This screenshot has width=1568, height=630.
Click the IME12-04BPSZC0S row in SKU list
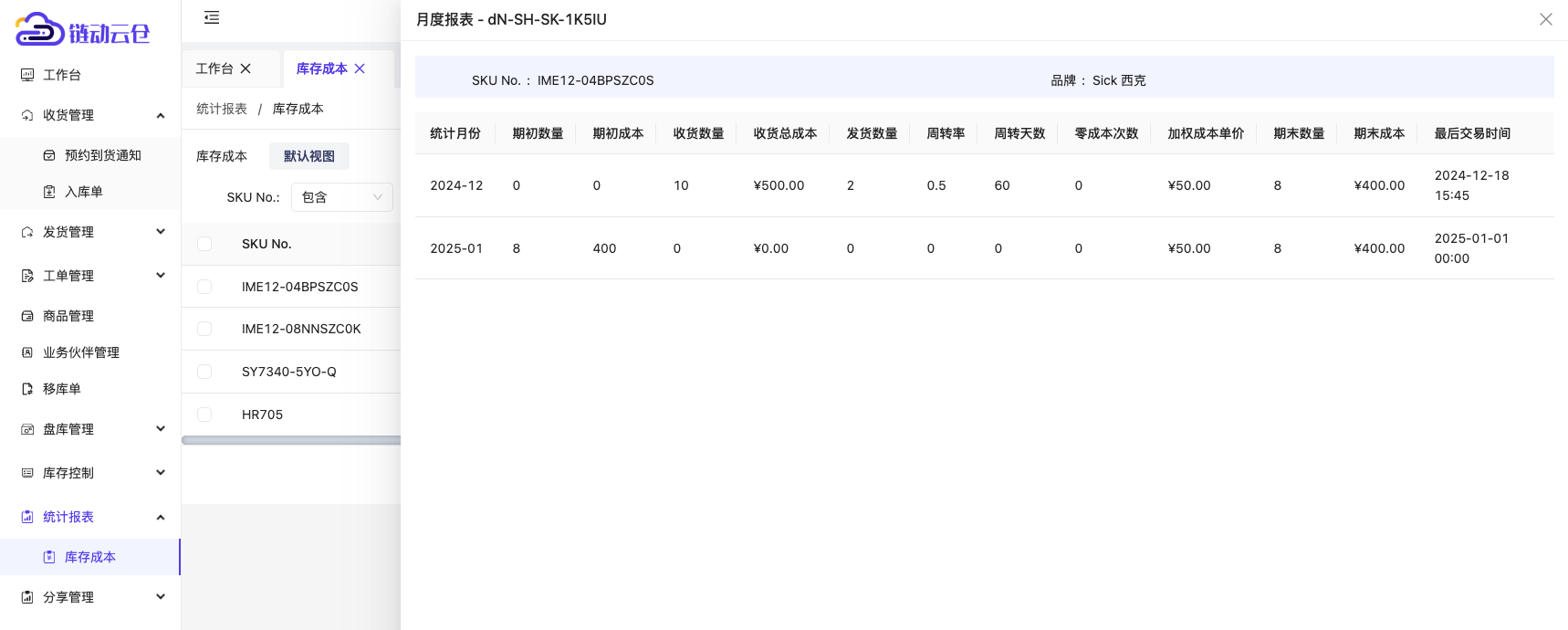[x=291, y=287]
